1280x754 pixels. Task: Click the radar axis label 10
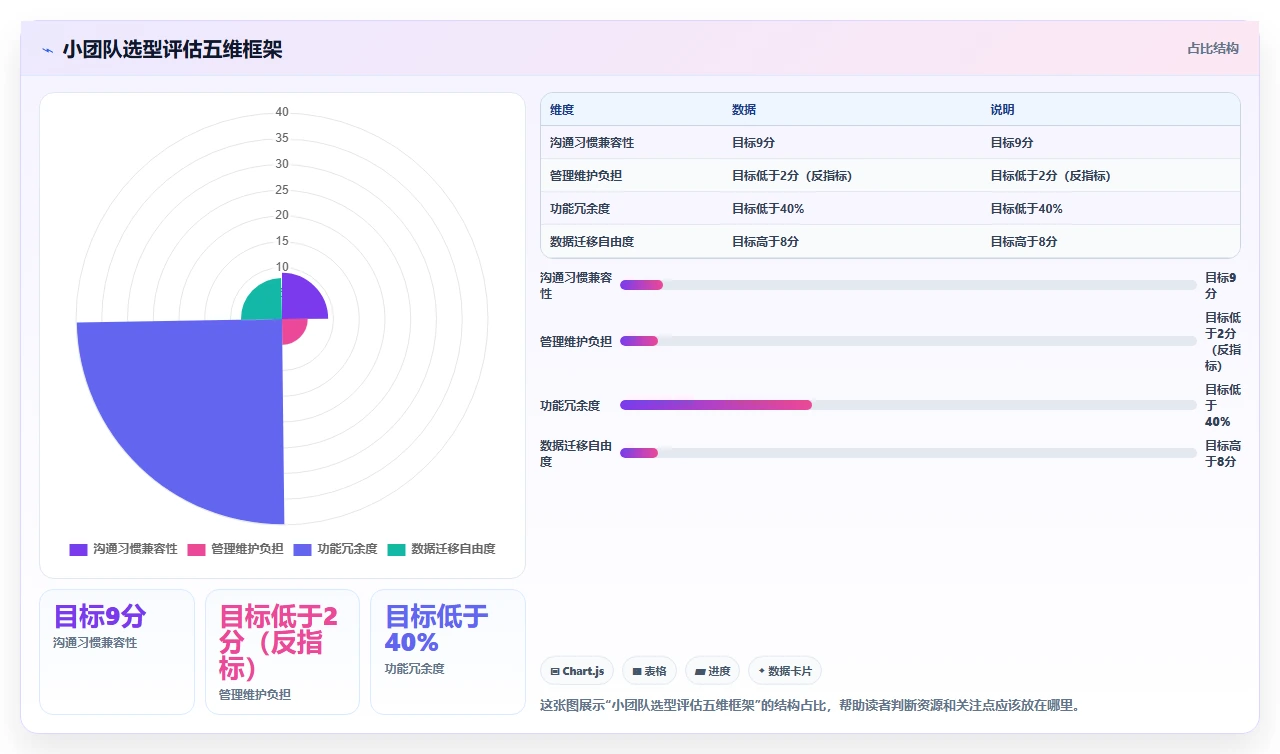[x=282, y=267]
